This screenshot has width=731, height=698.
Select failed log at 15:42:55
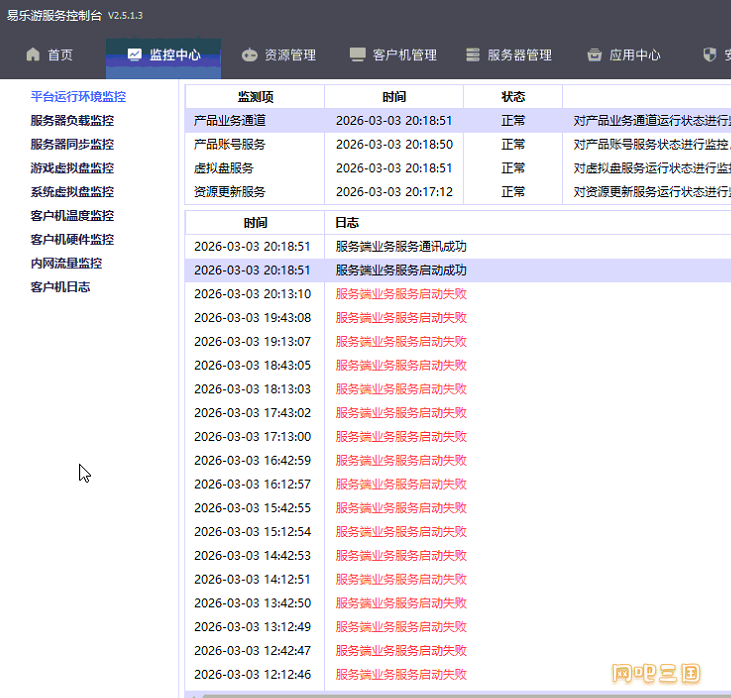[458, 508]
